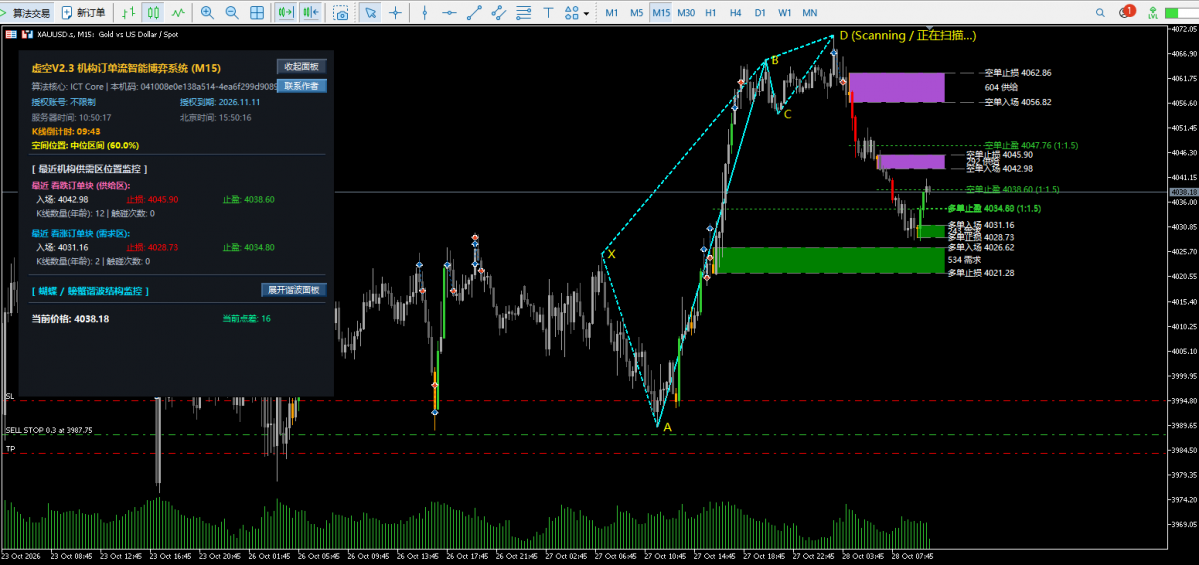Click harmonic point C label
The image size is (1199, 565).
(x=788, y=114)
